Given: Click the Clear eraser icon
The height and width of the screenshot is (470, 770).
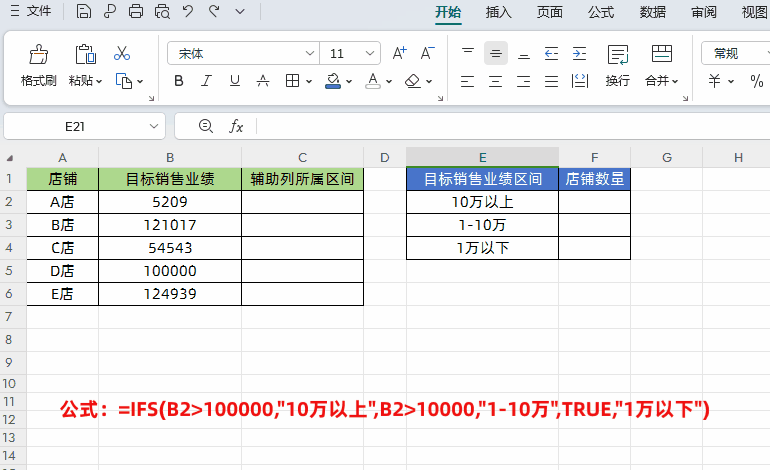Looking at the screenshot, I should tap(413, 81).
